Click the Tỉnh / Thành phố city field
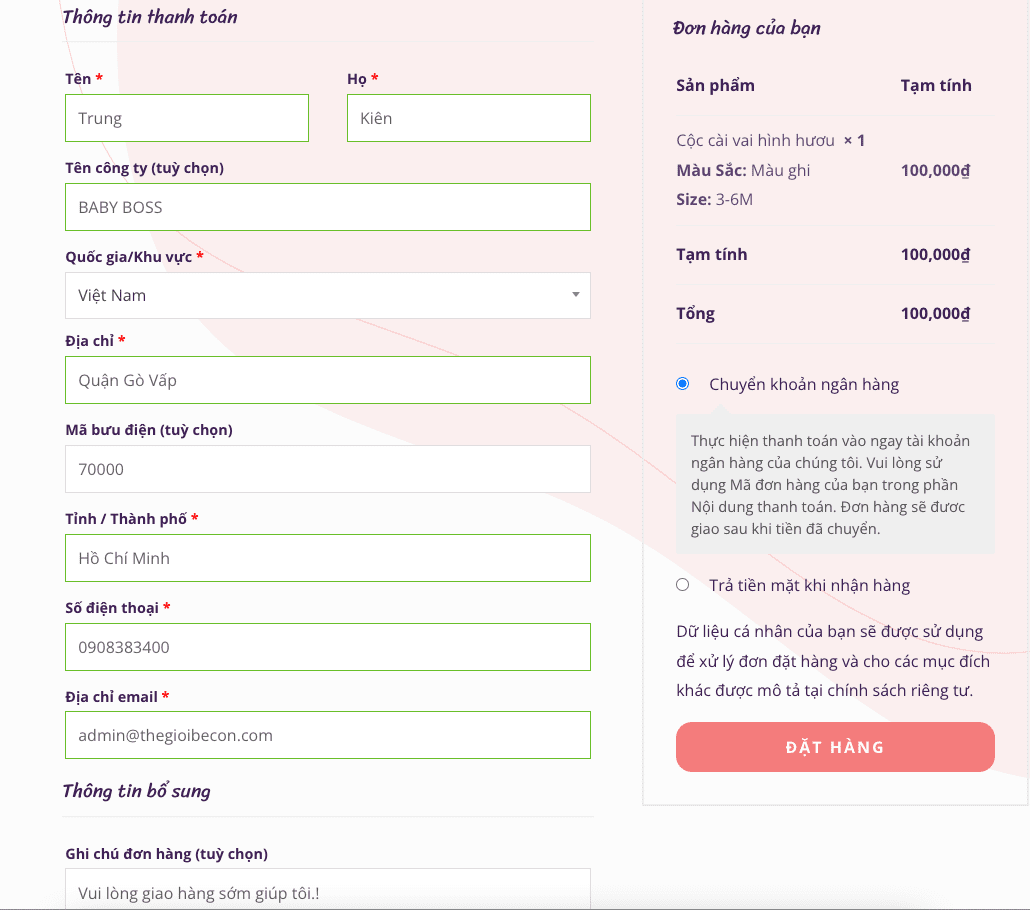The height and width of the screenshot is (910, 1030). (328, 558)
